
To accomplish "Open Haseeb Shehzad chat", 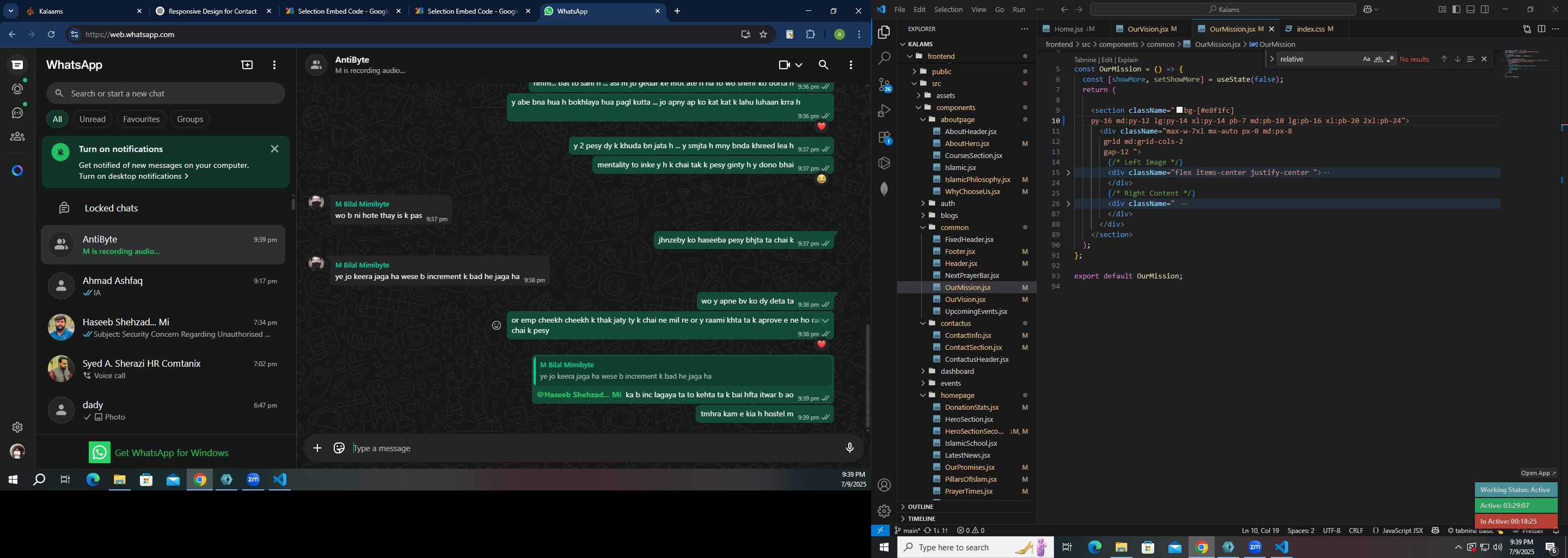I will [x=163, y=327].
